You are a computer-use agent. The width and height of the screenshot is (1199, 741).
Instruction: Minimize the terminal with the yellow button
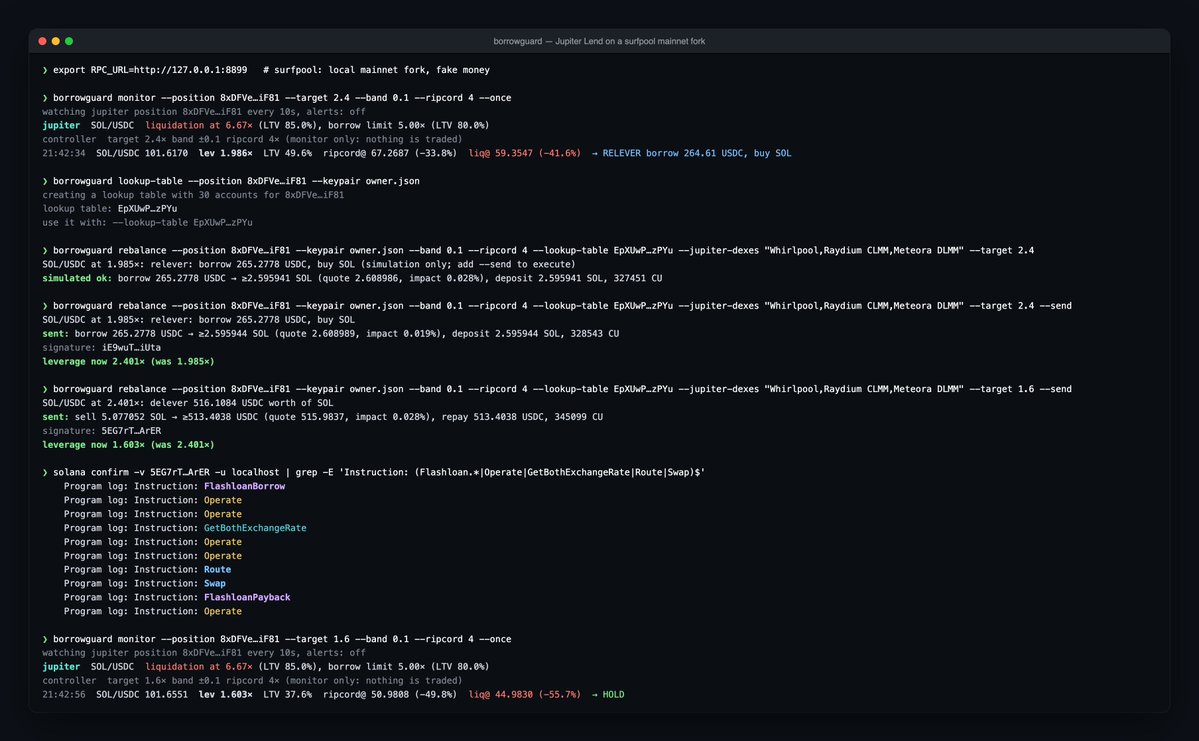[56, 41]
